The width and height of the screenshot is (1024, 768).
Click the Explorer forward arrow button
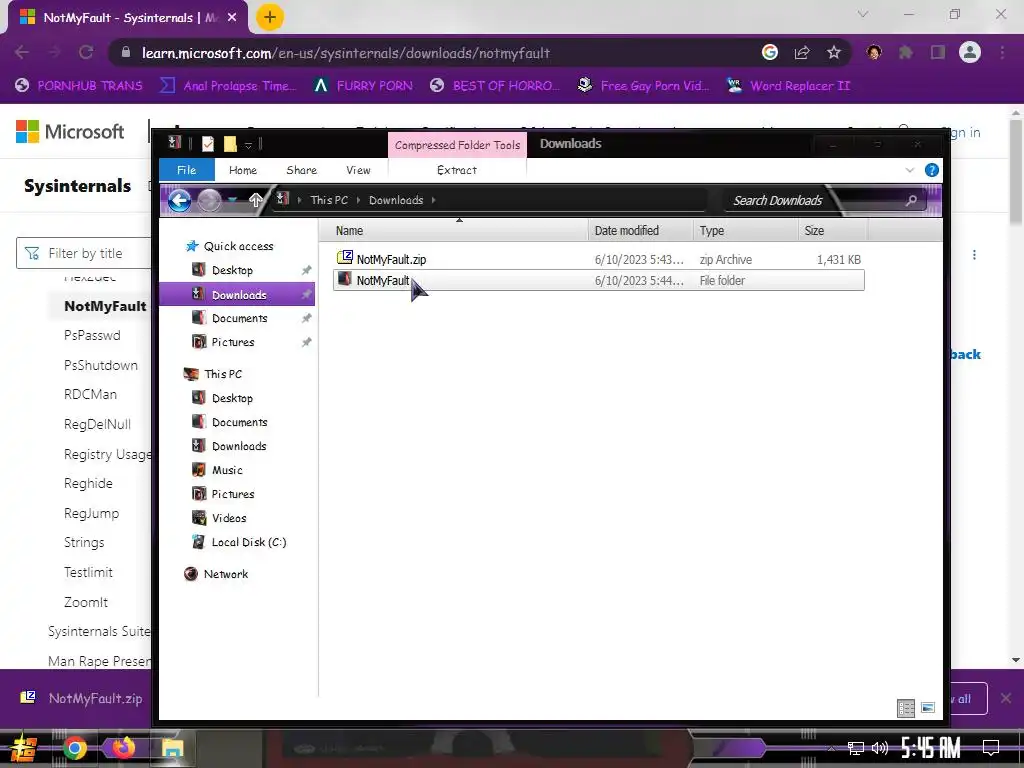(209, 200)
